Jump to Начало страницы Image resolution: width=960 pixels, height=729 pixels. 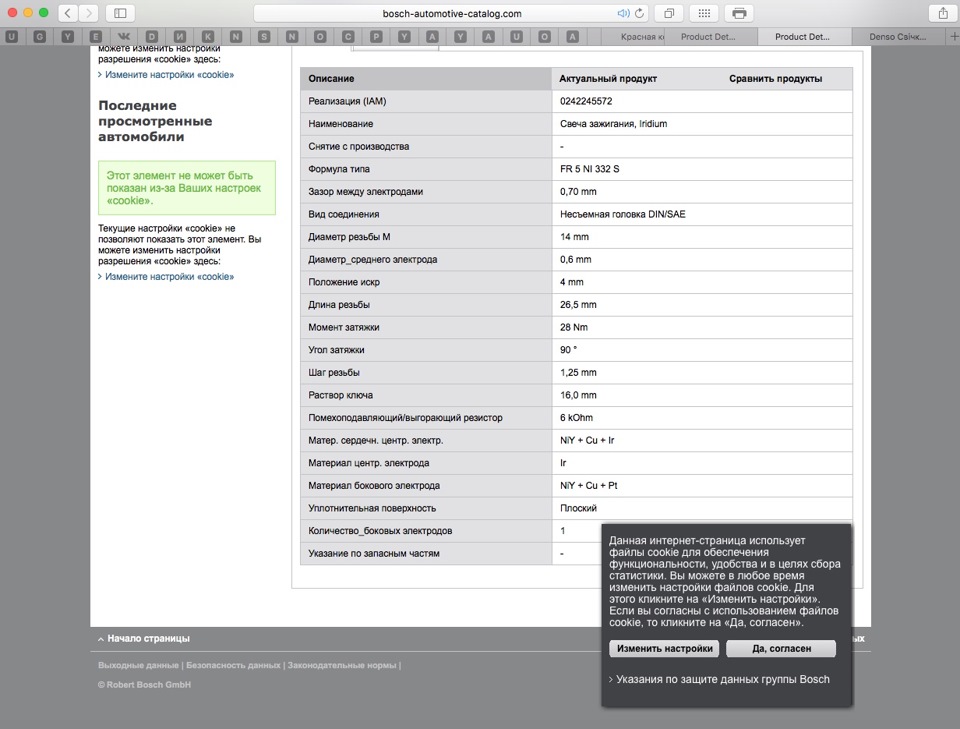pyautogui.click(x=148, y=638)
